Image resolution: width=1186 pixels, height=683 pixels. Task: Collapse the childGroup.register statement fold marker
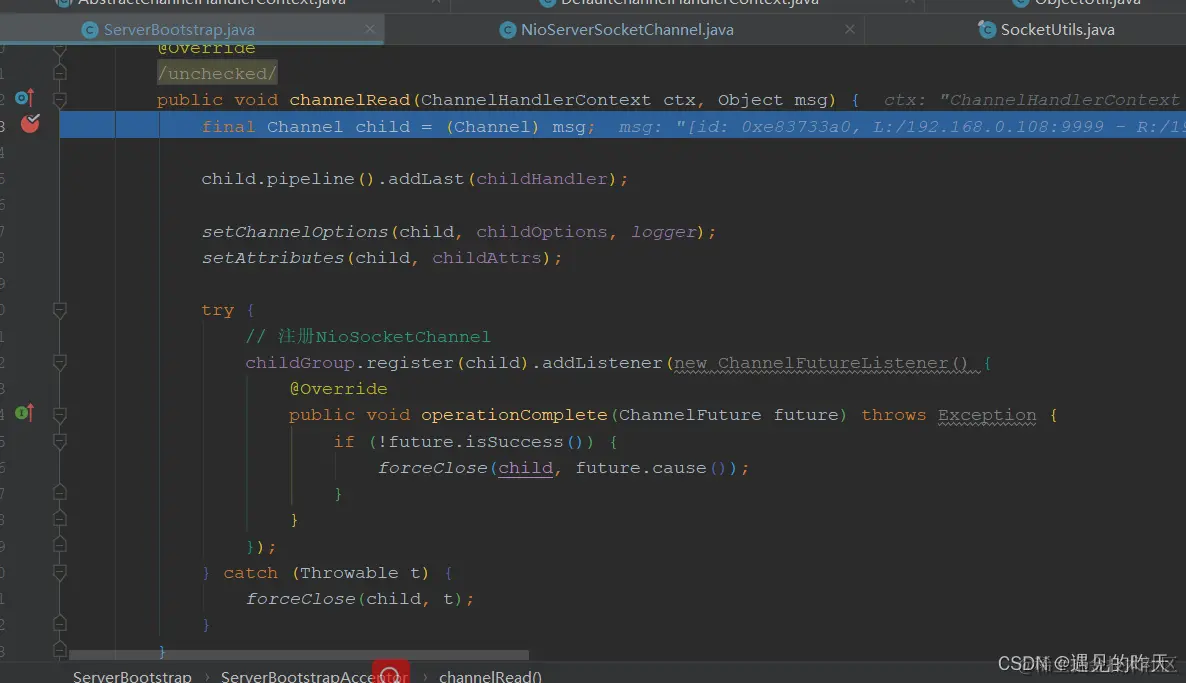tap(60, 362)
